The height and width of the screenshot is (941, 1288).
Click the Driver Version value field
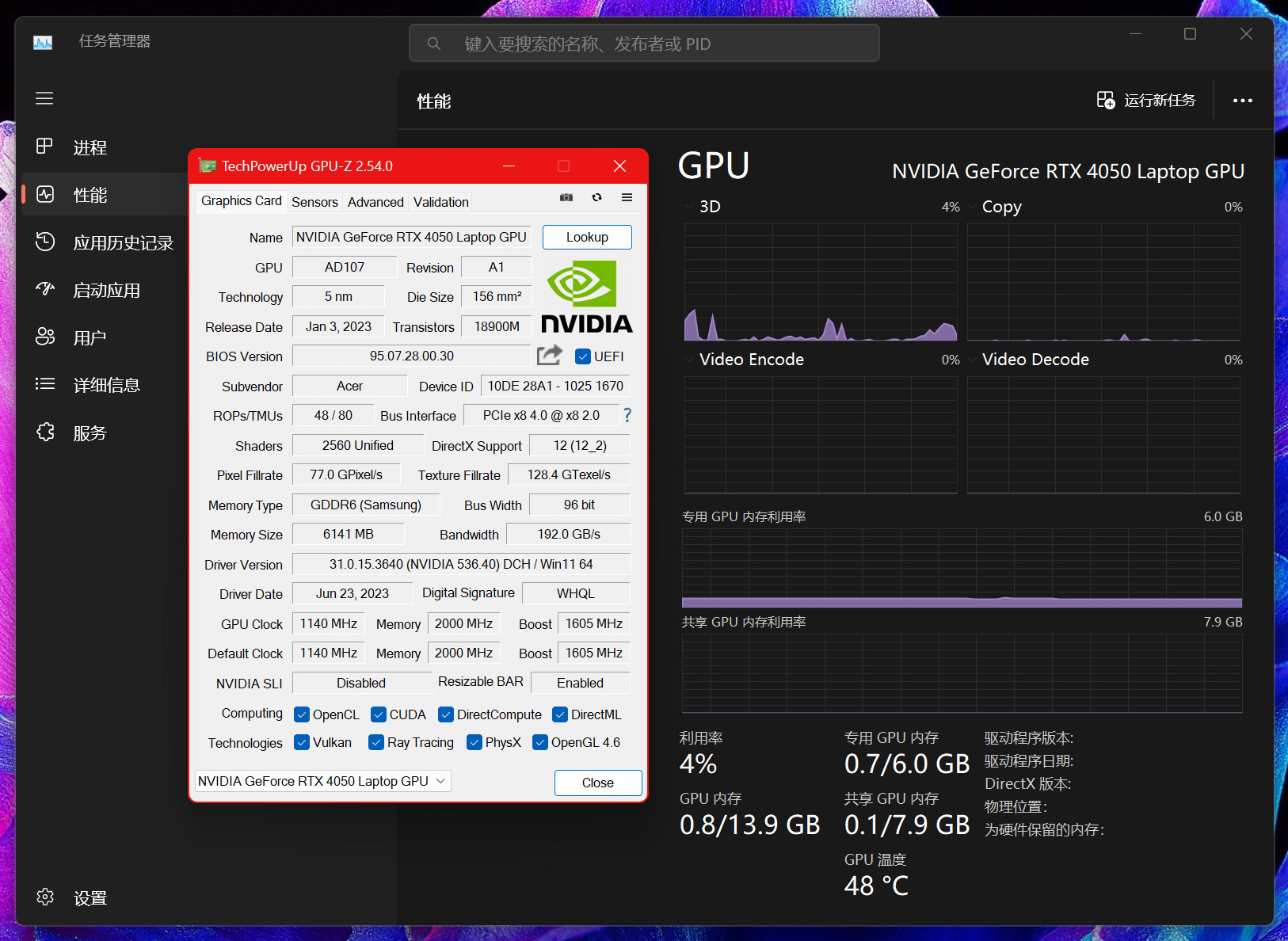(x=462, y=564)
